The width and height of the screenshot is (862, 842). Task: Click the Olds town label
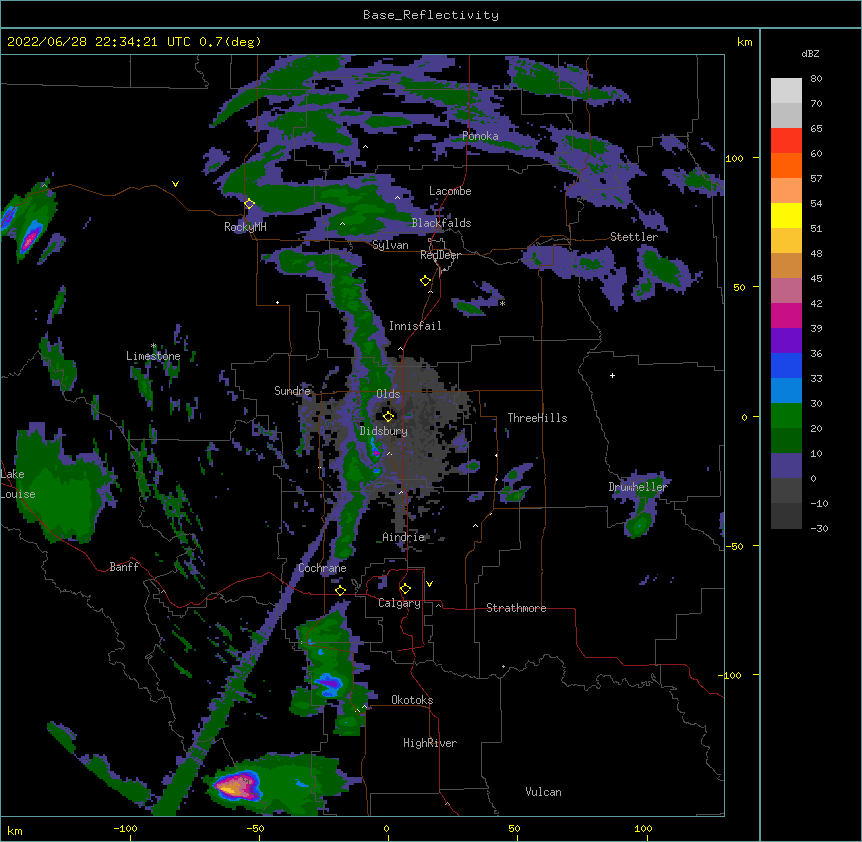tap(388, 394)
